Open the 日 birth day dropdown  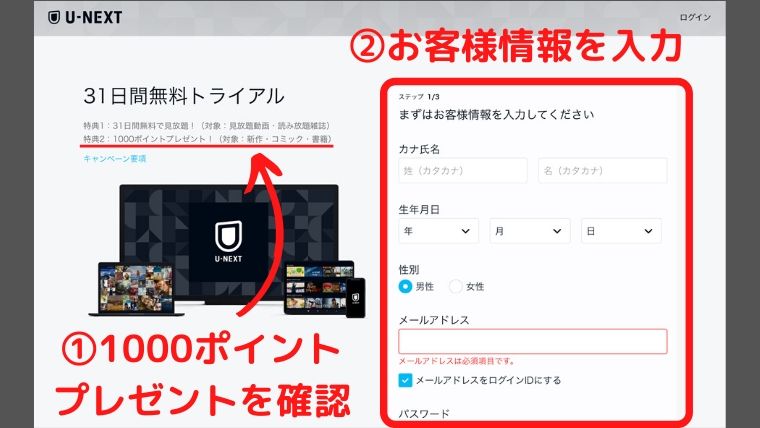[621, 231]
